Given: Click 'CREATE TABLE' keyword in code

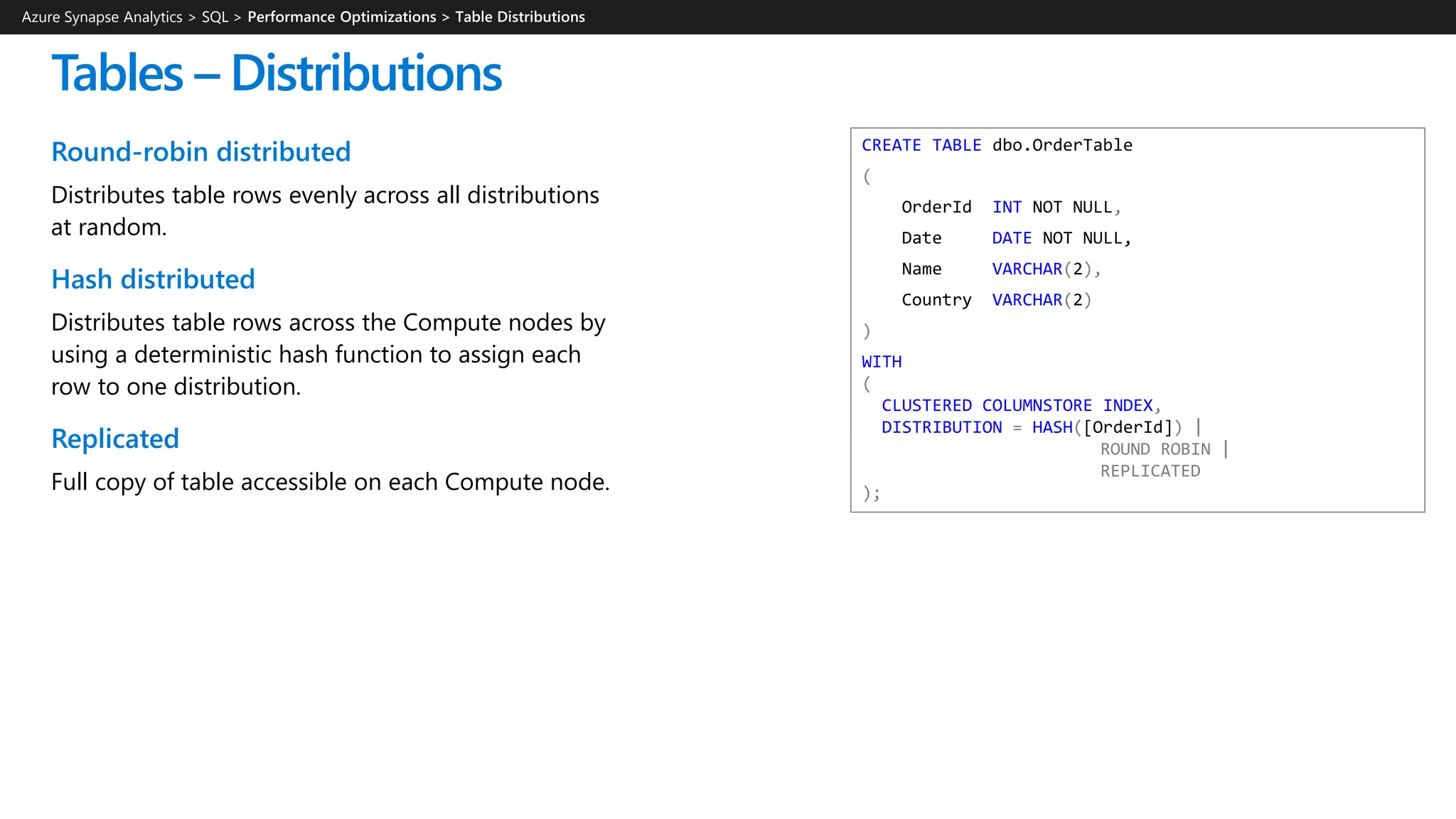Looking at the screenshot, I should pyautogui.click(x=921, y=145).
